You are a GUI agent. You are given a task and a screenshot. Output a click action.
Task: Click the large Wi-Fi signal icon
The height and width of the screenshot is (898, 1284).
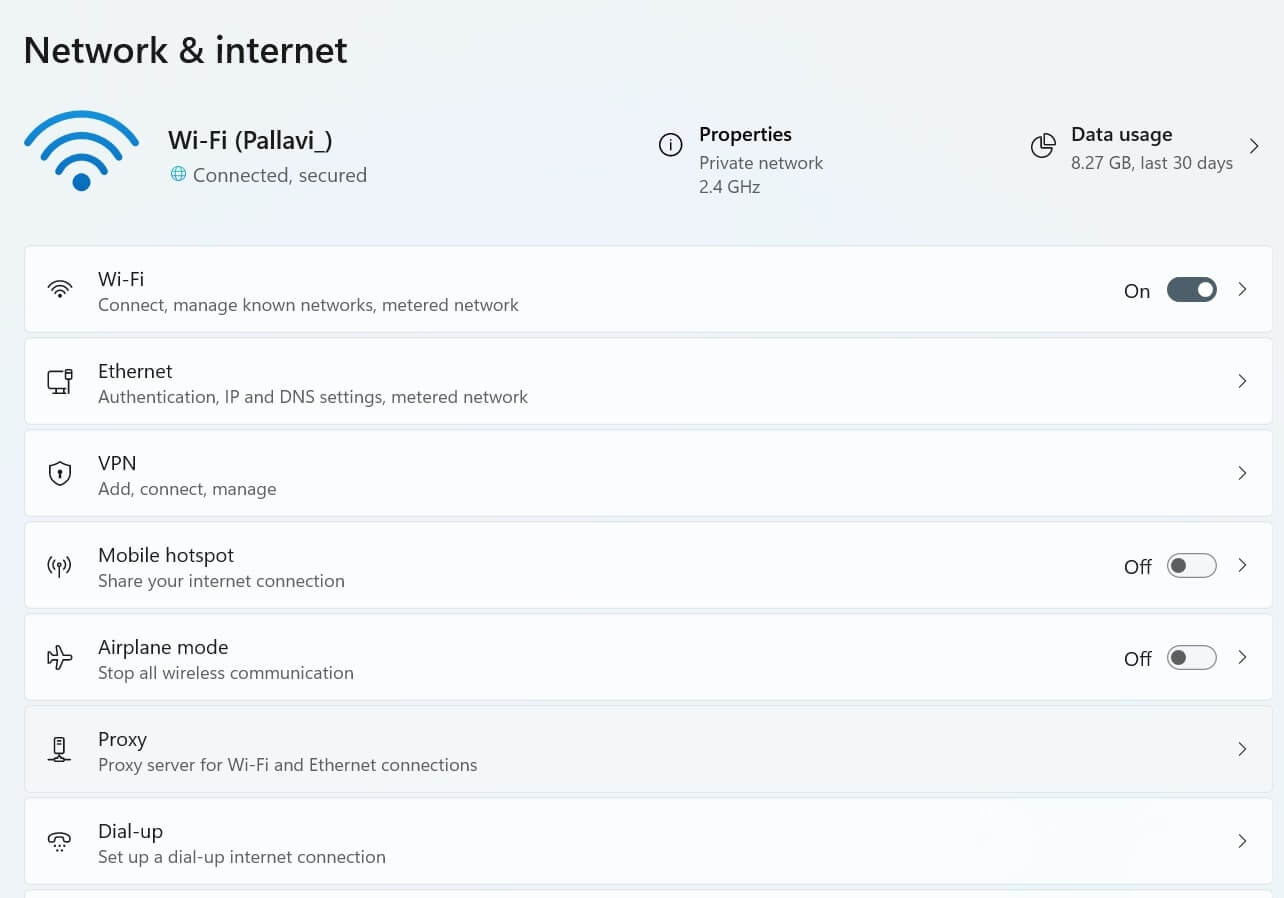pos(81,151)
